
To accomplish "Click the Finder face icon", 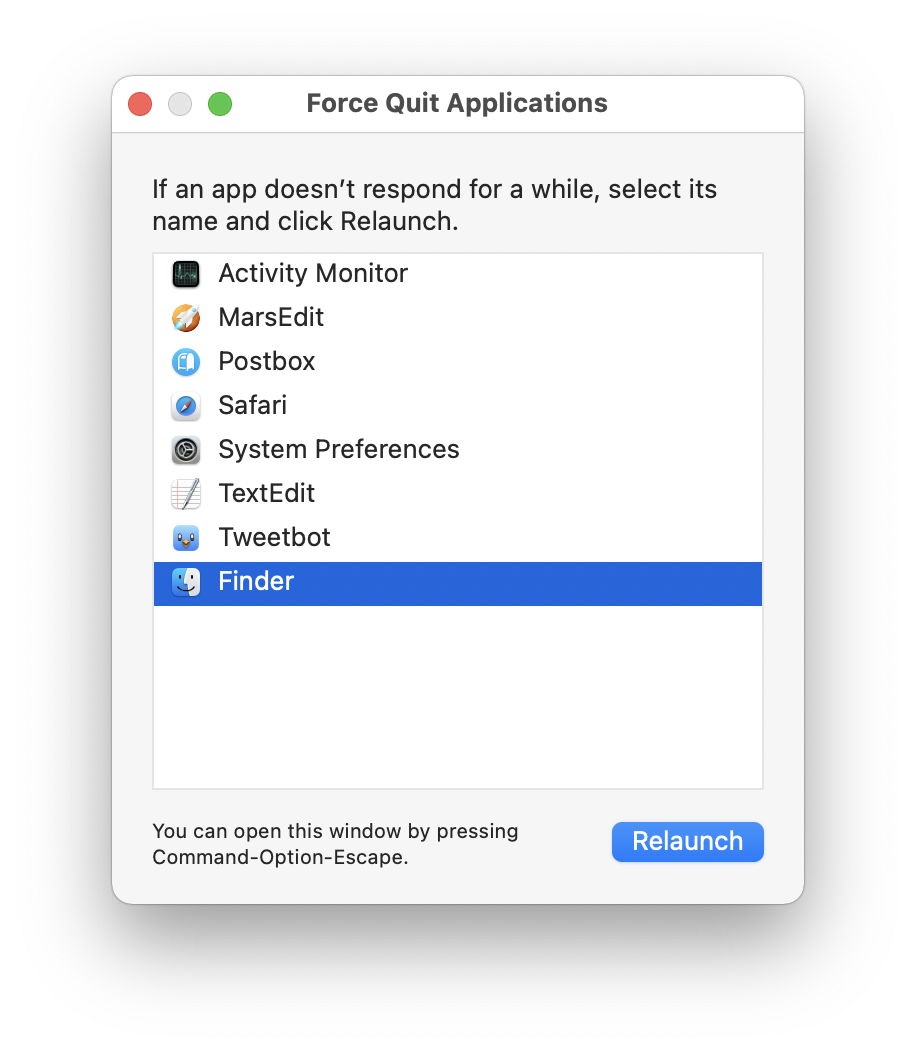I will coord(186,582).
